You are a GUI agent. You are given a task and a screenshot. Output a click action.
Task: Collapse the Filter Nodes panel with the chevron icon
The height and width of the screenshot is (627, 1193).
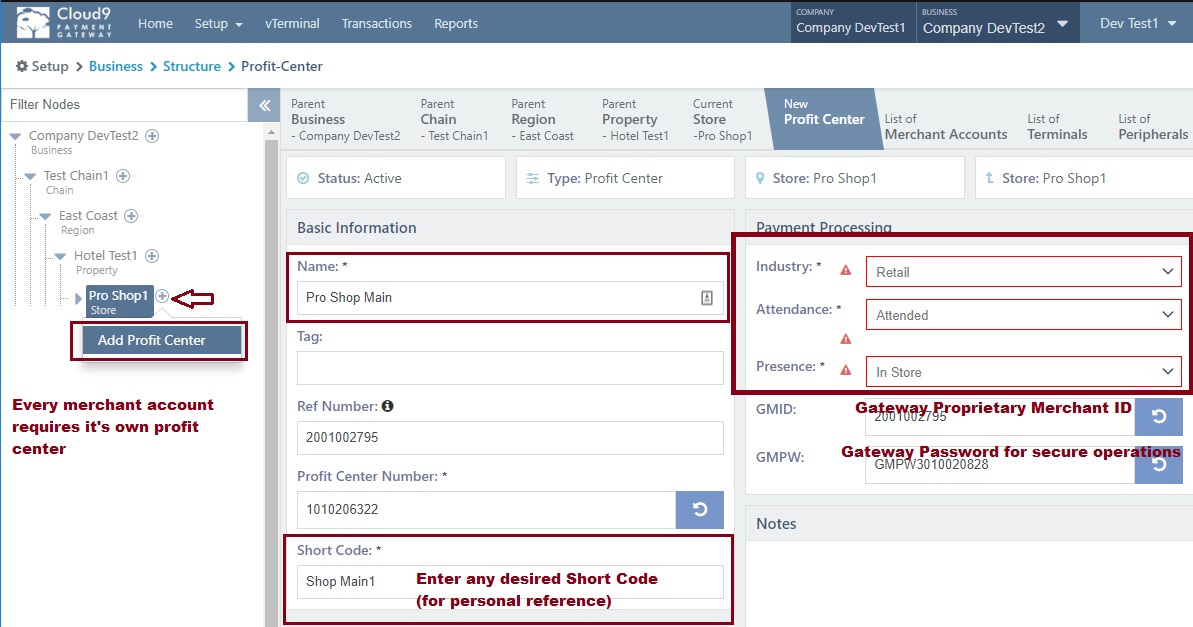(x=263, y=103)
